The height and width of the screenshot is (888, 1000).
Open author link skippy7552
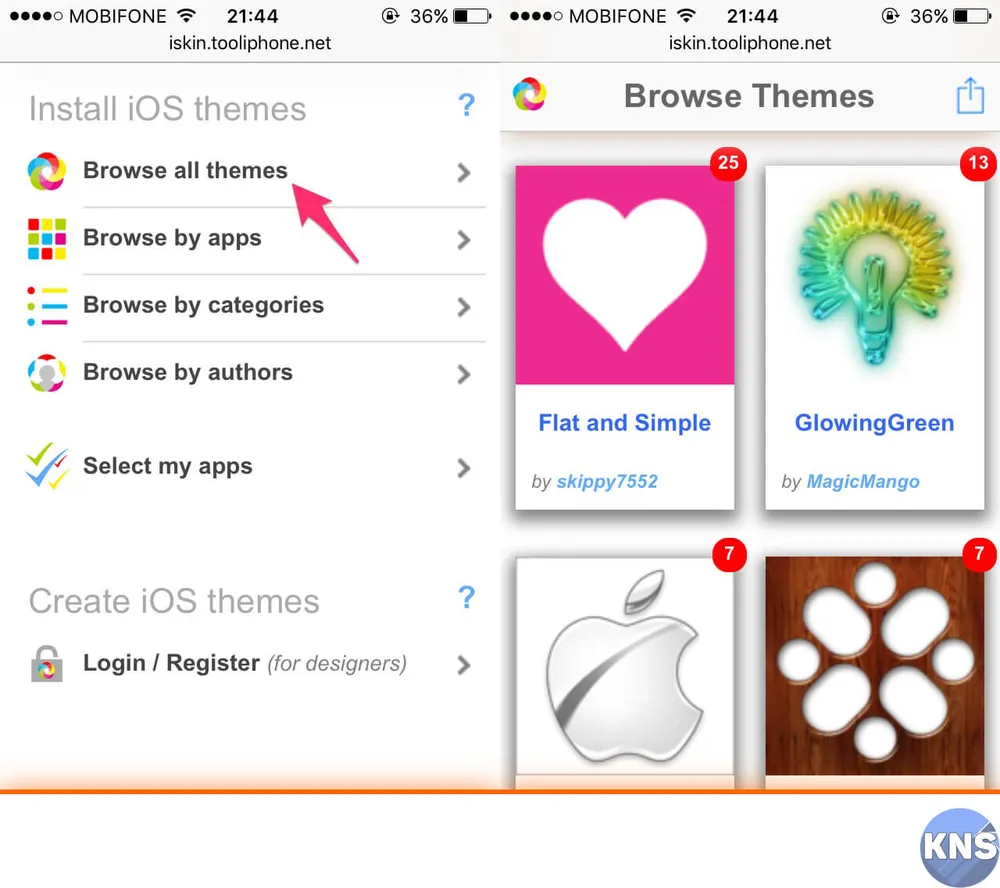tap(607, 482)
